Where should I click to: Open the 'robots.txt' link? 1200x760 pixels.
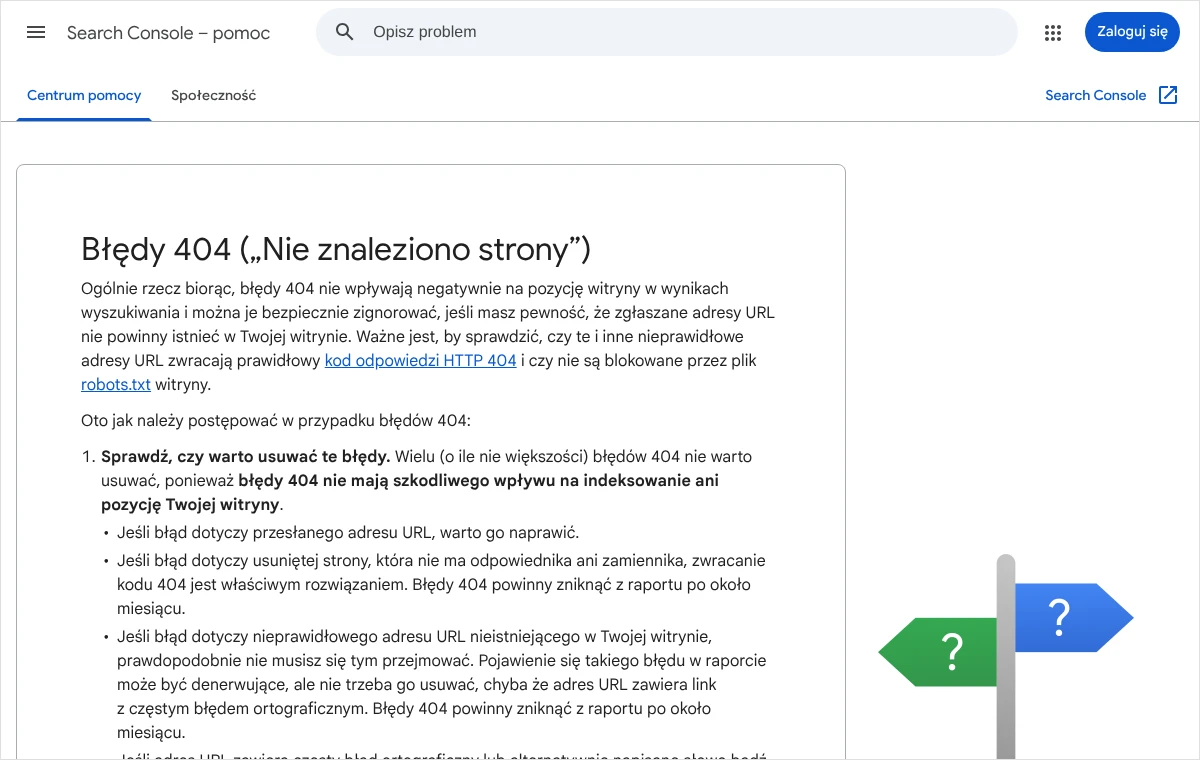click(x=116, y=385)
